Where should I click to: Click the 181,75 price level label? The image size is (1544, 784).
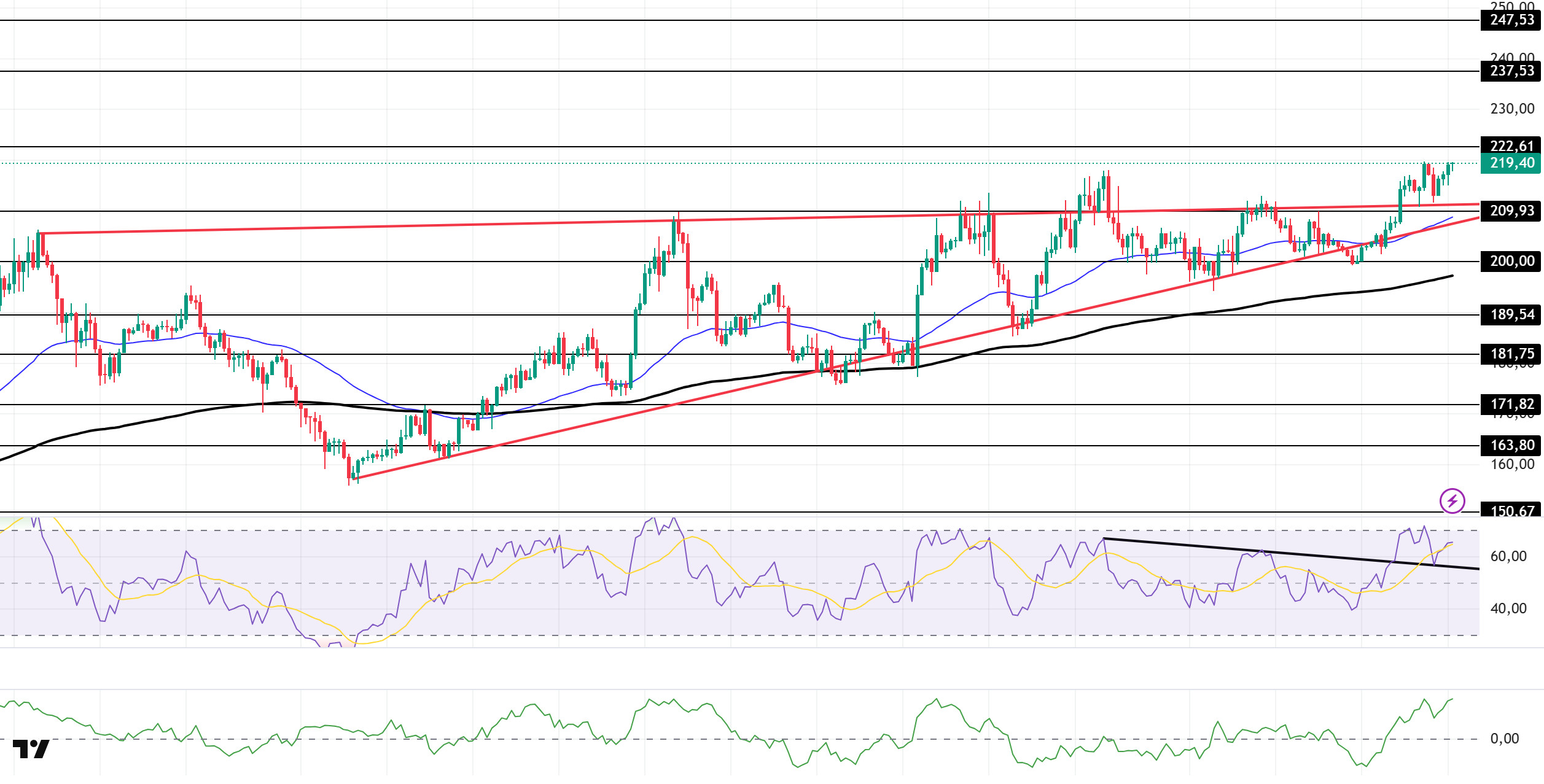click(x=1511, y=354)
